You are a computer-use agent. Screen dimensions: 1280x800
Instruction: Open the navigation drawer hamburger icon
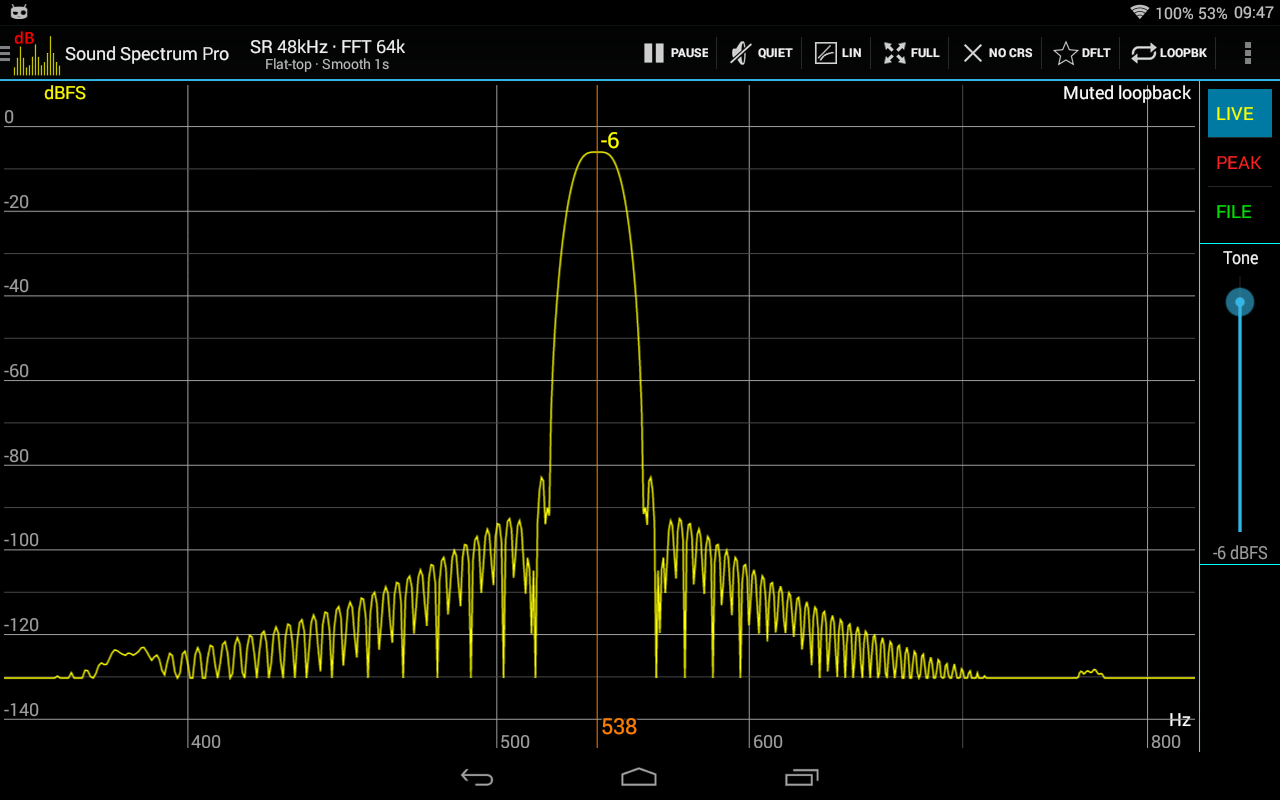(6, 53)
